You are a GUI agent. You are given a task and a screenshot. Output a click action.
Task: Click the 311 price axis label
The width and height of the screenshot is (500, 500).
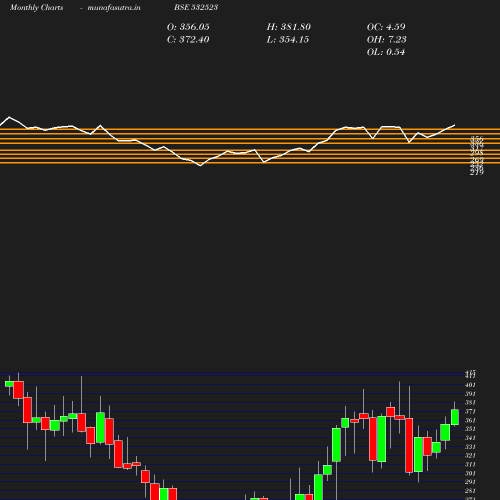tap(470, 464)
